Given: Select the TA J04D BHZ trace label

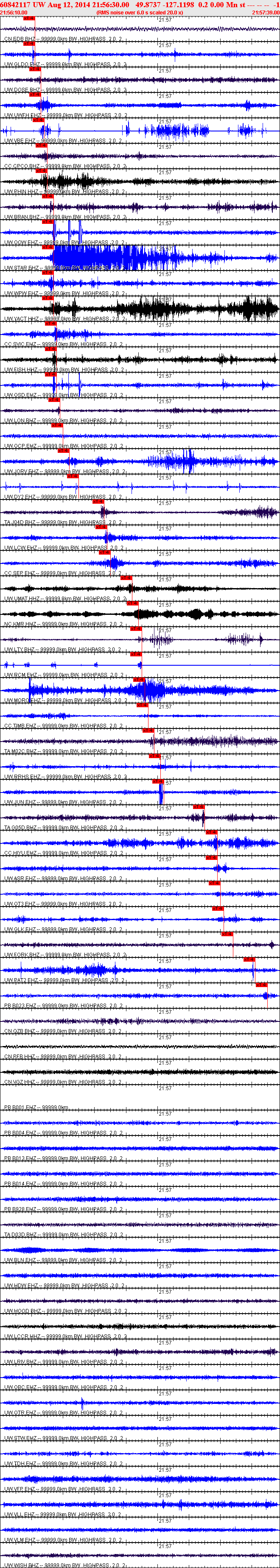Looking at the screenshot, I should 63,523.
